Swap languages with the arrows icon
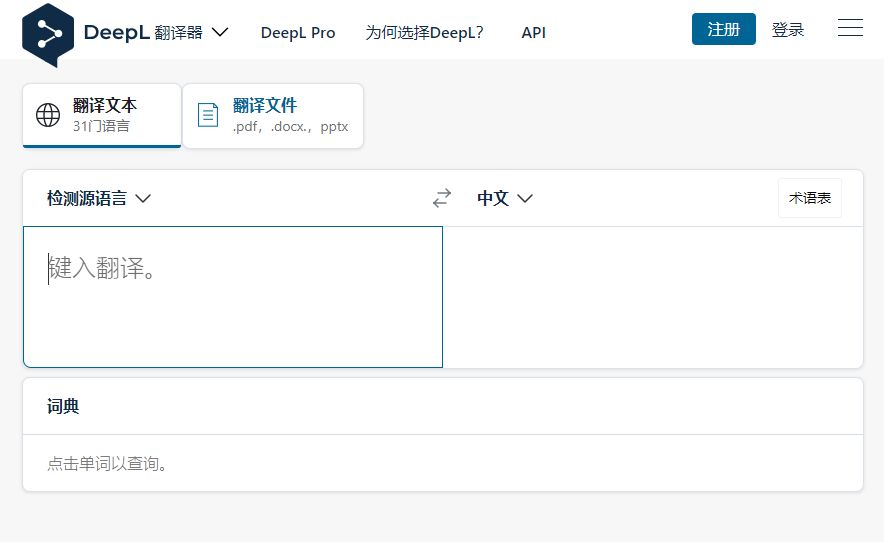884x542 pixels. (x=441, y=198)
